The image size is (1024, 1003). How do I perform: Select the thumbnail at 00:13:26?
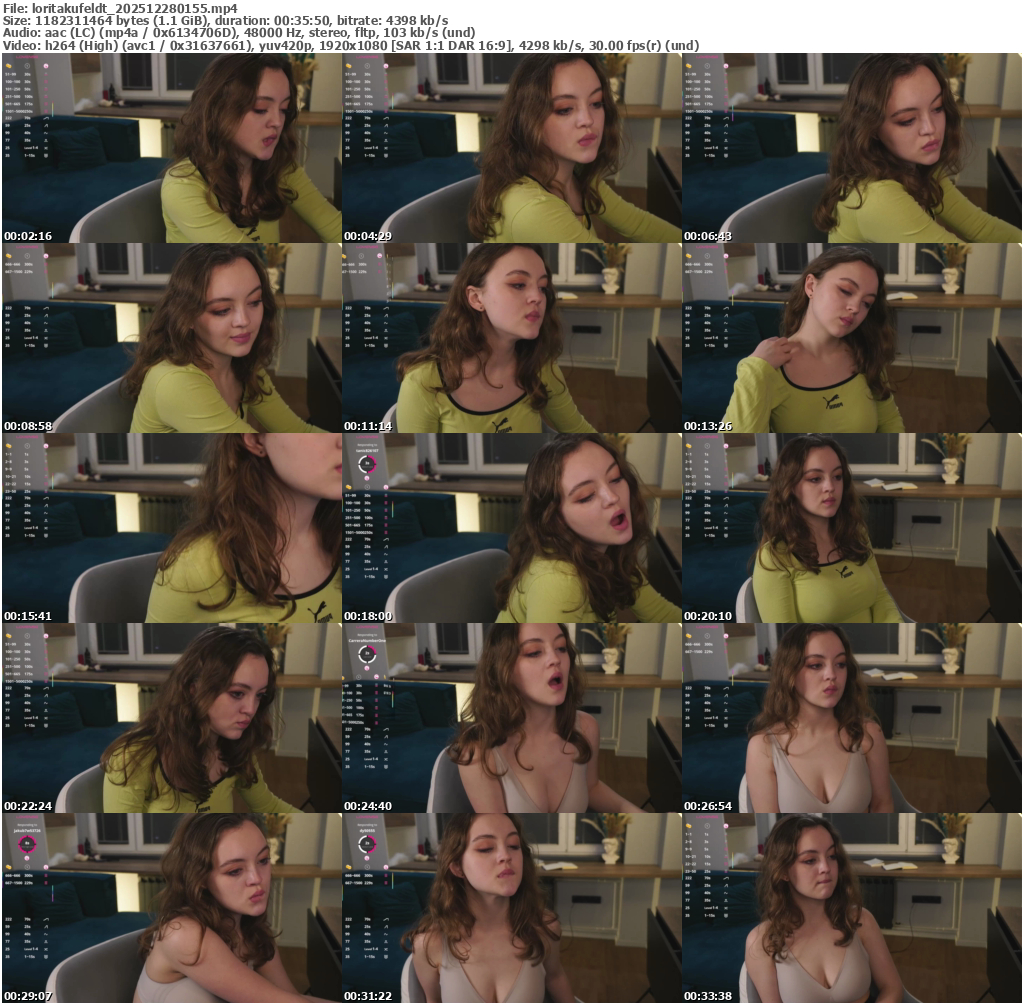(852, 338)
